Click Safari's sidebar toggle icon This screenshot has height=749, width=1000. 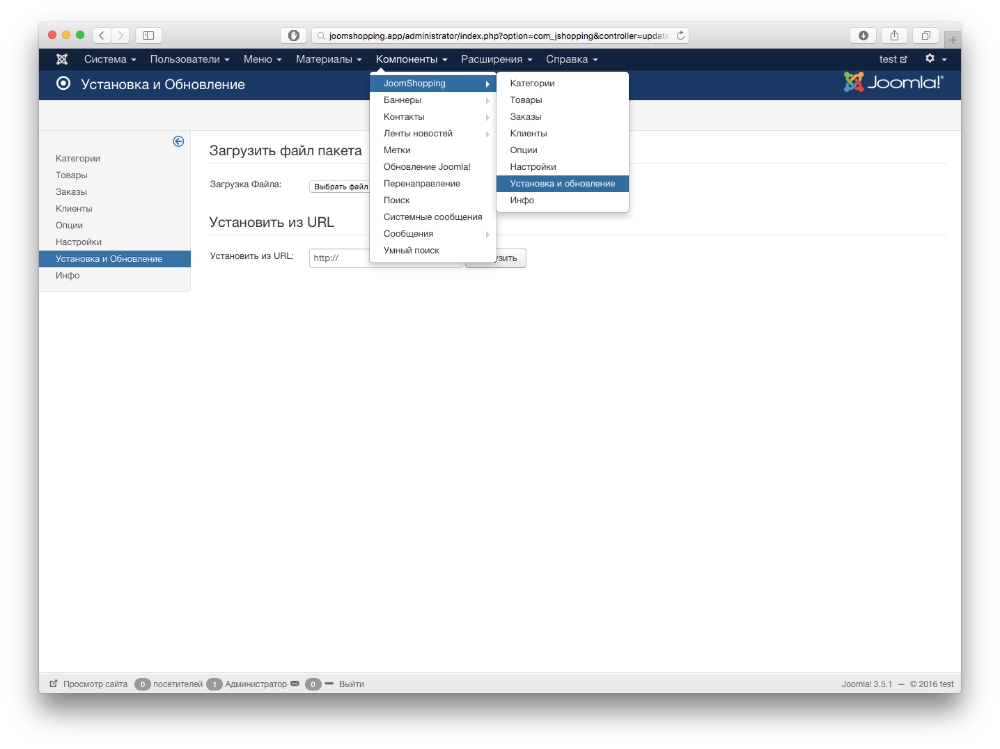pyautogui.click(x=148, y=35)
